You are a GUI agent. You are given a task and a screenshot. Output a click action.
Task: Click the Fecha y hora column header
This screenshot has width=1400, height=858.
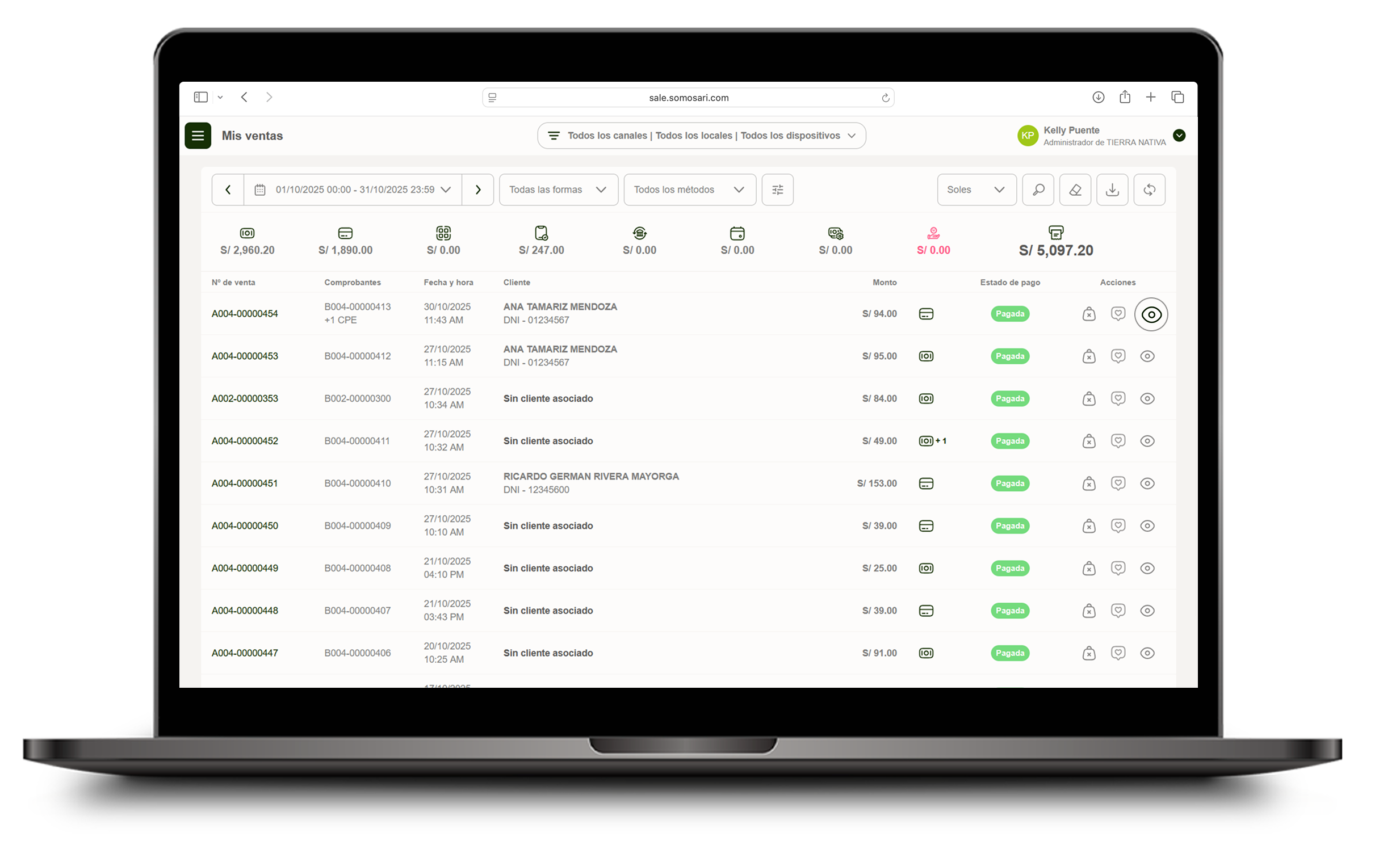[448, 282]
